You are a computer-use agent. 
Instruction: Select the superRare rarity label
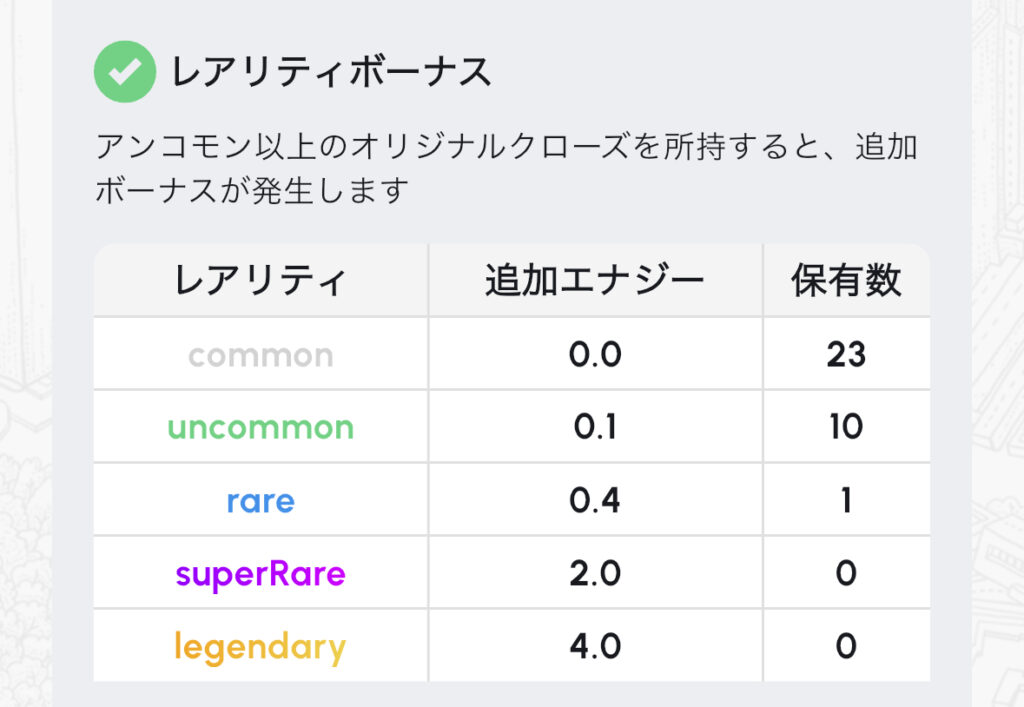point(261,574)
